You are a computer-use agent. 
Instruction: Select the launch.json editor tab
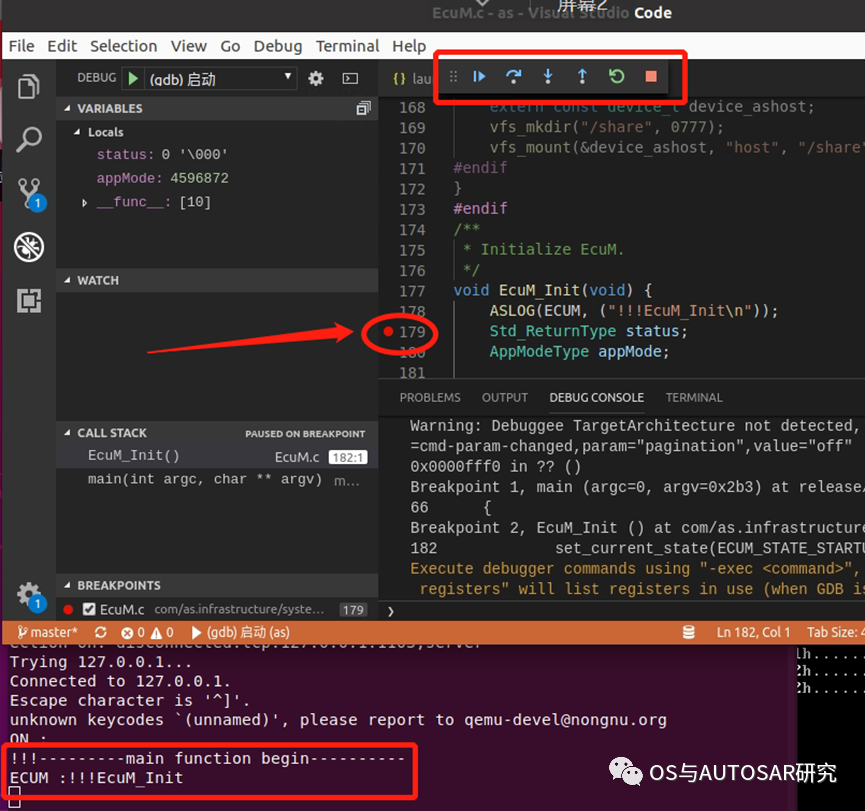(x=412, y=79)
